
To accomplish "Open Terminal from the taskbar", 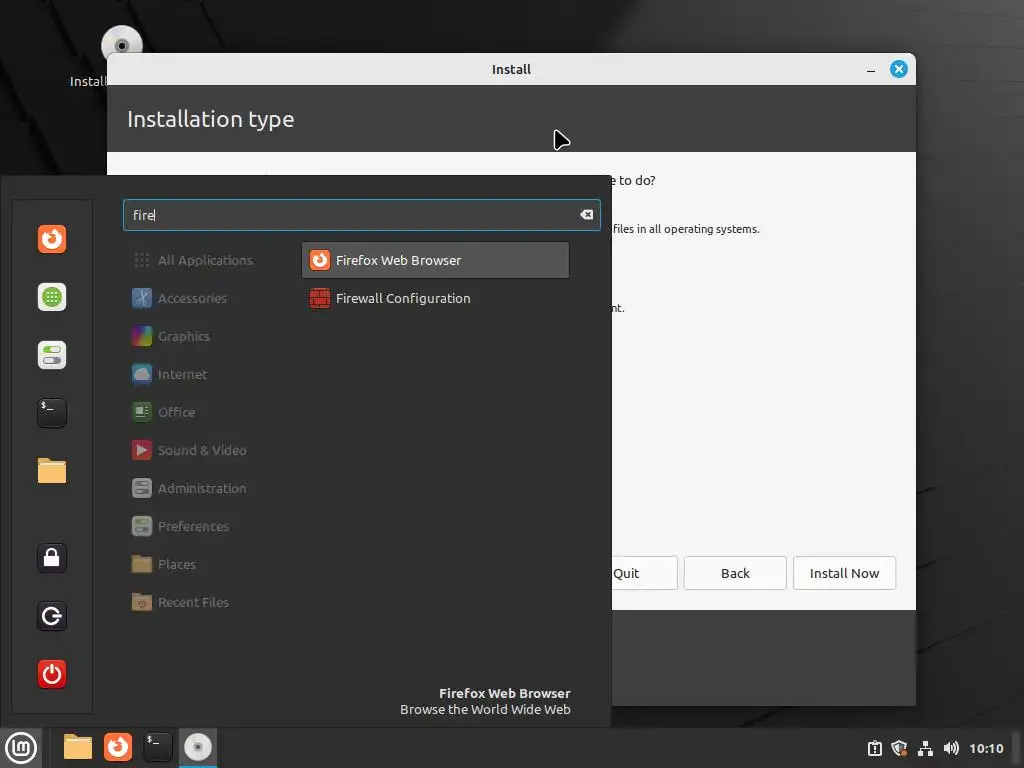I will point(157,747).
